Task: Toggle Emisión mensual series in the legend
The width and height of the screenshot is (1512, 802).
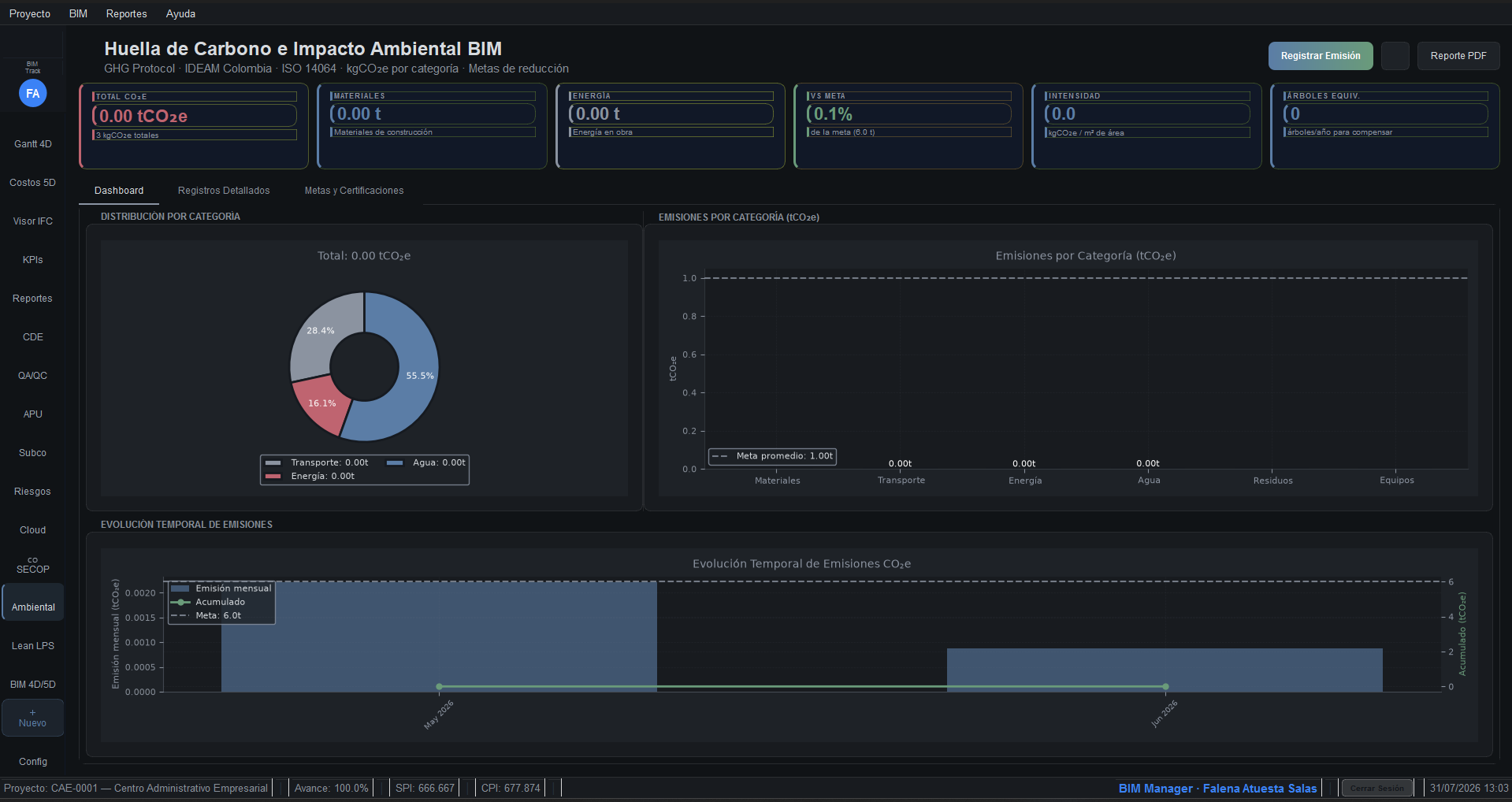Action: tap(221, 589)
